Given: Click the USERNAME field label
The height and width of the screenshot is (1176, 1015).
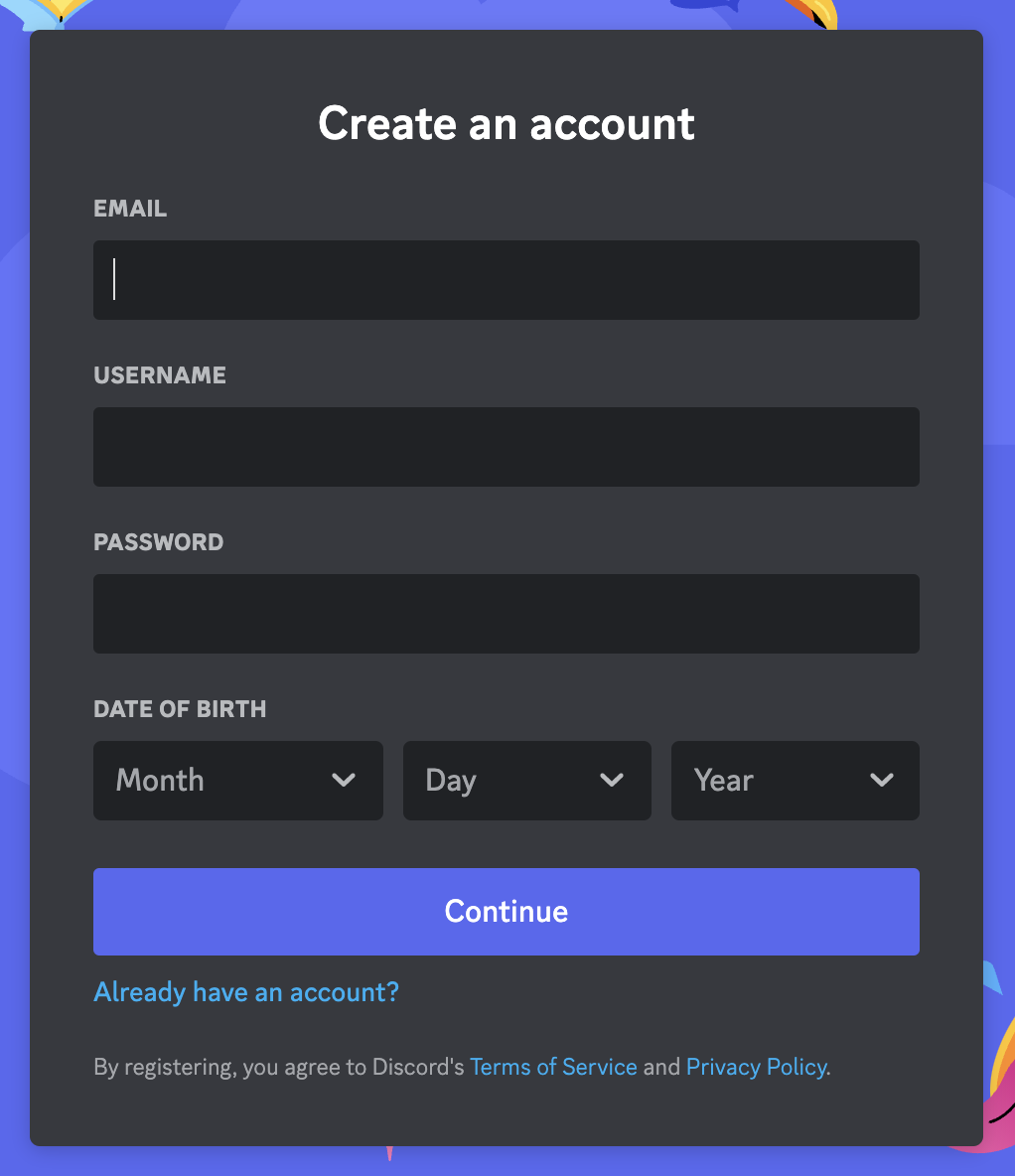Looking at the screenshot, I should tap(160, 375).
